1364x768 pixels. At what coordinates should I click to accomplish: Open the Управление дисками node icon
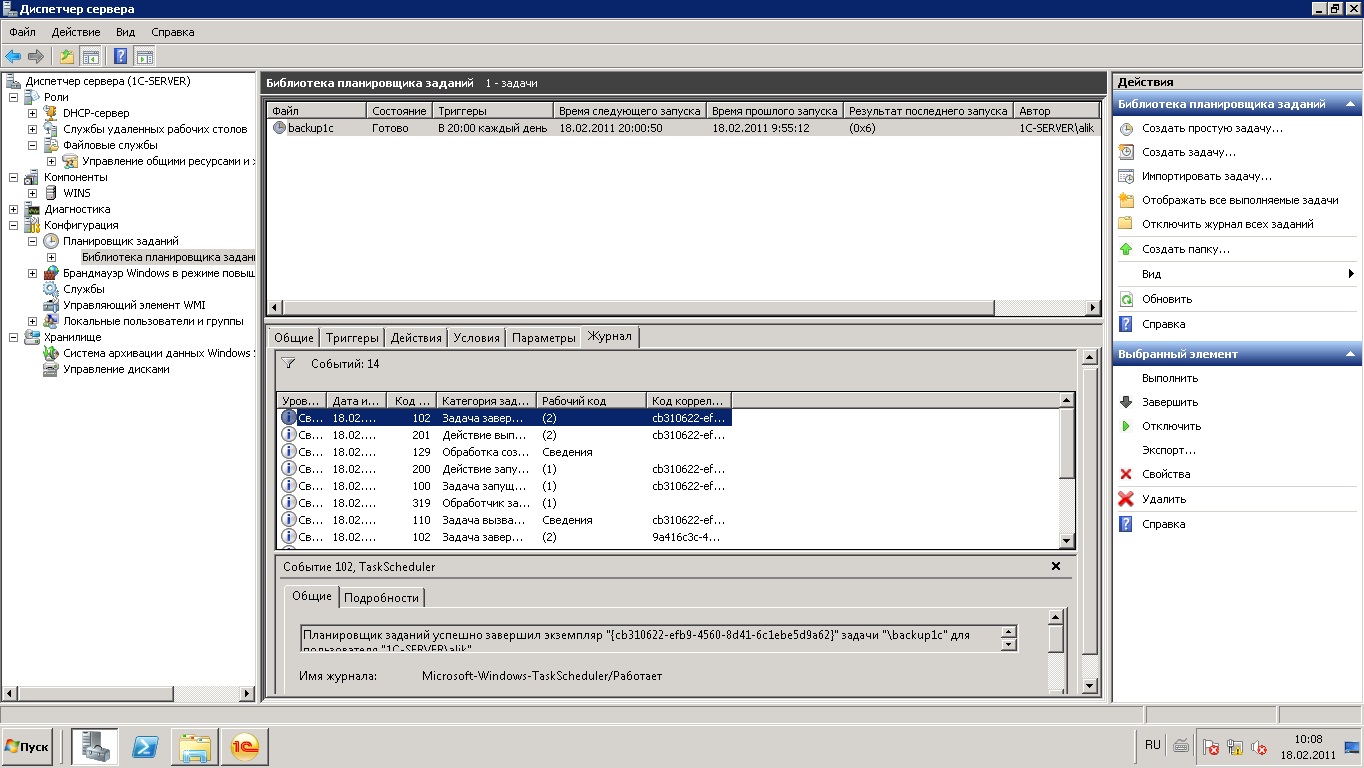click(52, 369)
